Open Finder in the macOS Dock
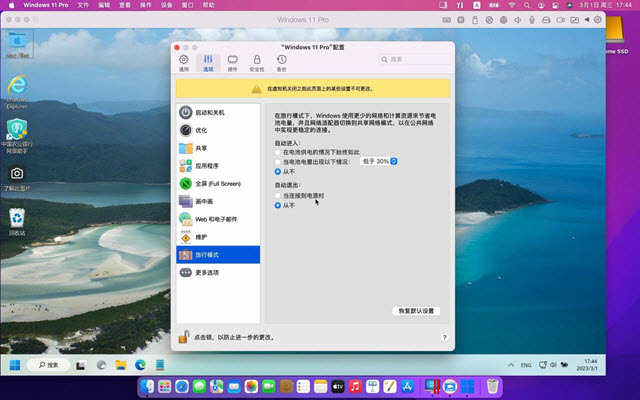 (147, 386)
